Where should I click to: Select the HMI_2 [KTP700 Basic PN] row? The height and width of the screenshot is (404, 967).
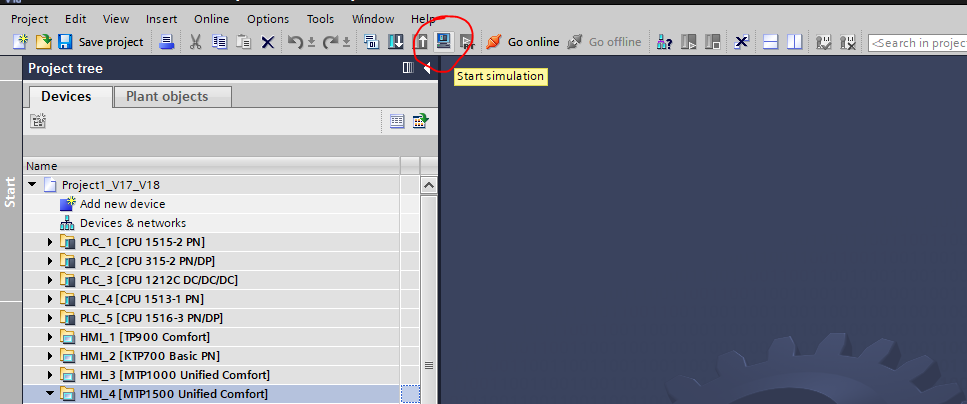coord(212,356)
